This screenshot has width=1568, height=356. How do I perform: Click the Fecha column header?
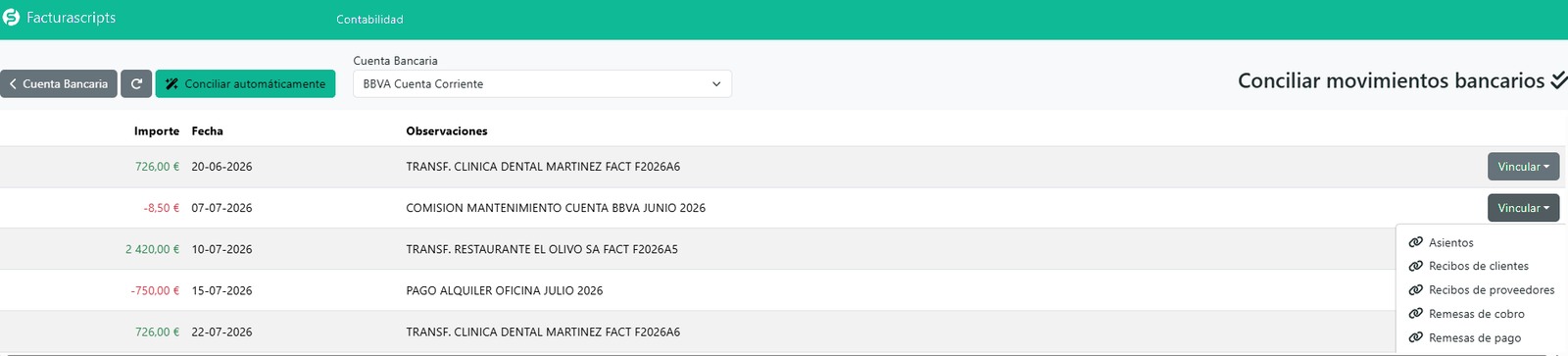tap(208, 130)
